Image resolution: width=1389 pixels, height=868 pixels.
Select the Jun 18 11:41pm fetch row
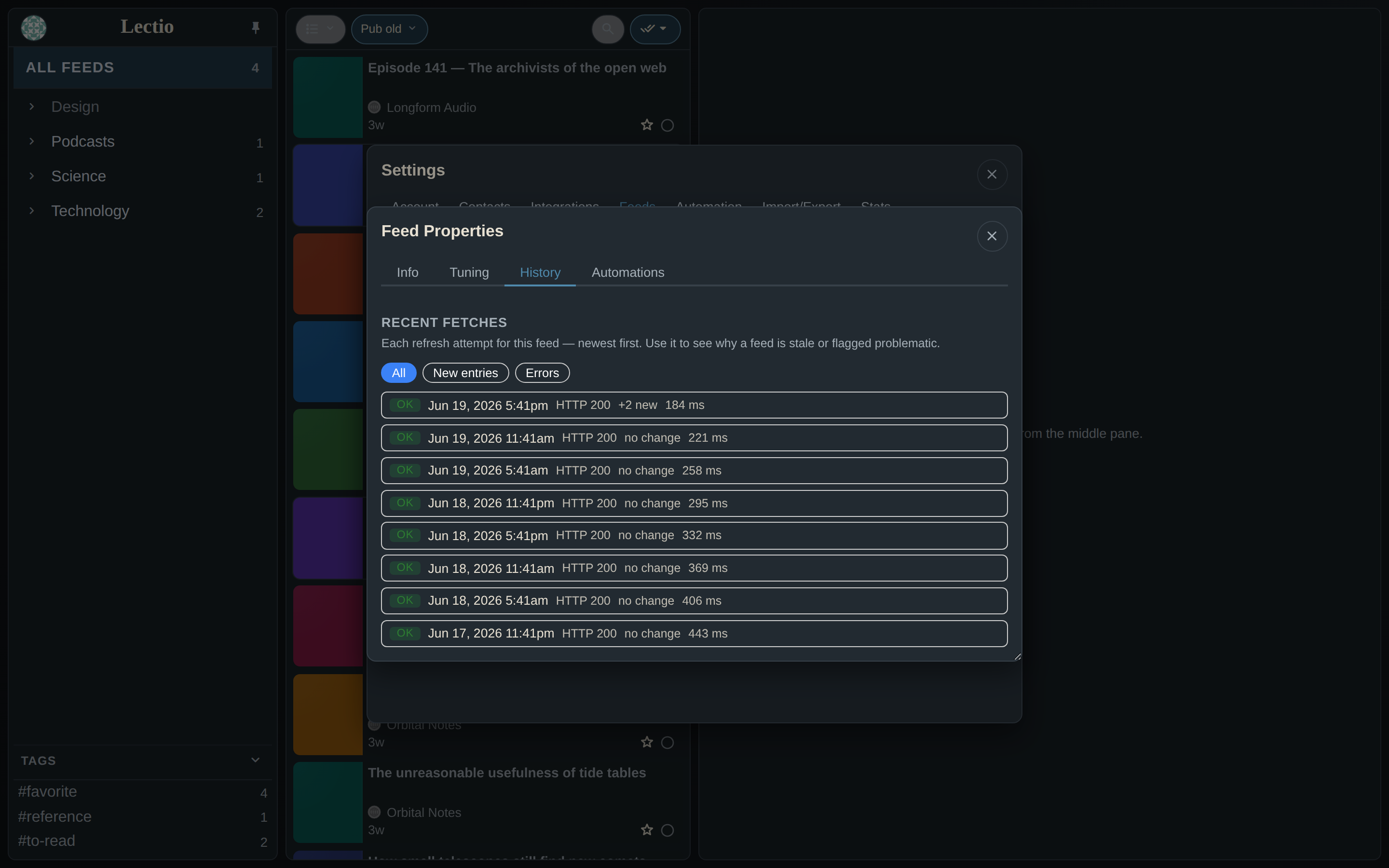point(694,503)
